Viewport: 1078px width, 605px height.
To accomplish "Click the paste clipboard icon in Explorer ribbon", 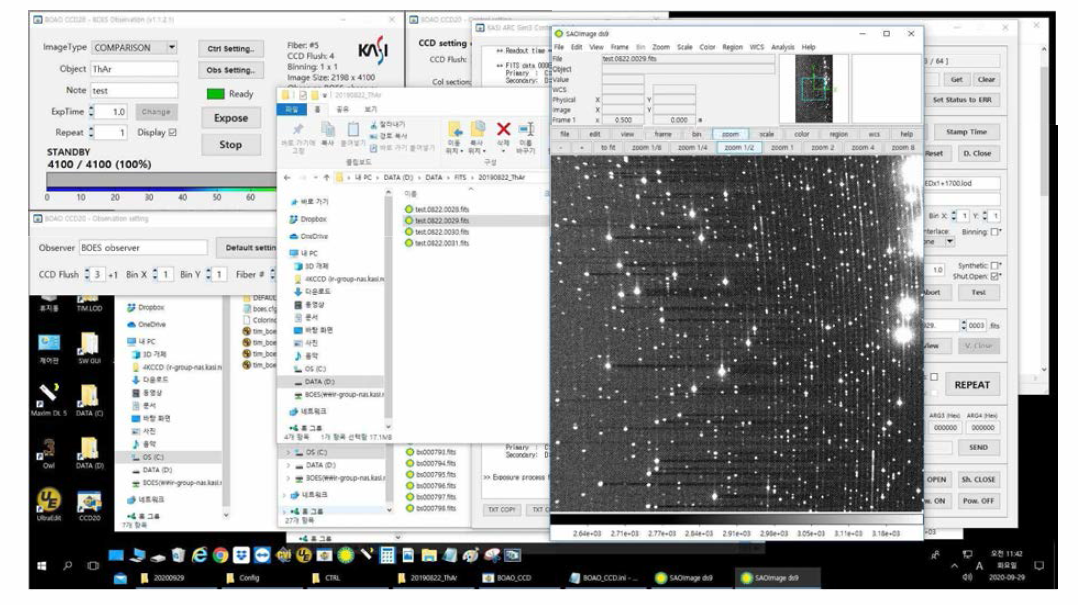I will (x=353, y=129).
